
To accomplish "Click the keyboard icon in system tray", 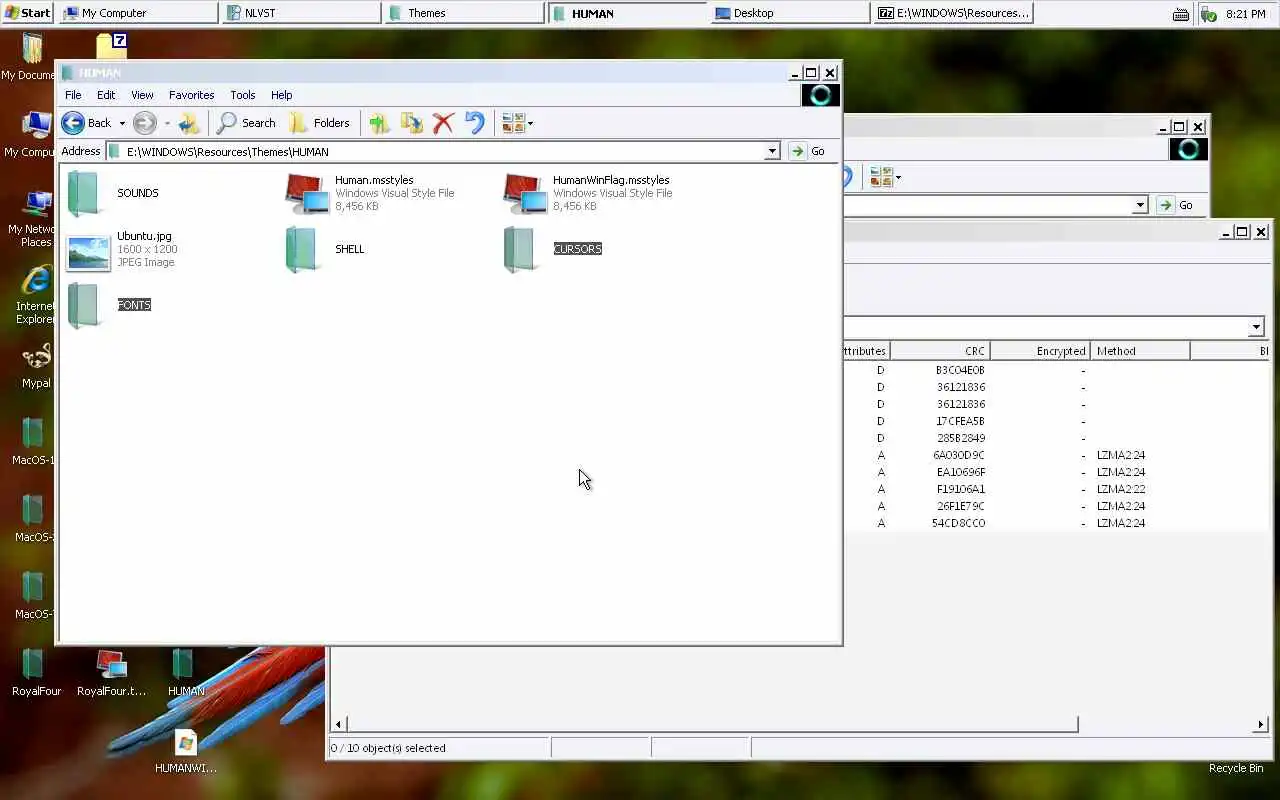I will click(1181, 14).
